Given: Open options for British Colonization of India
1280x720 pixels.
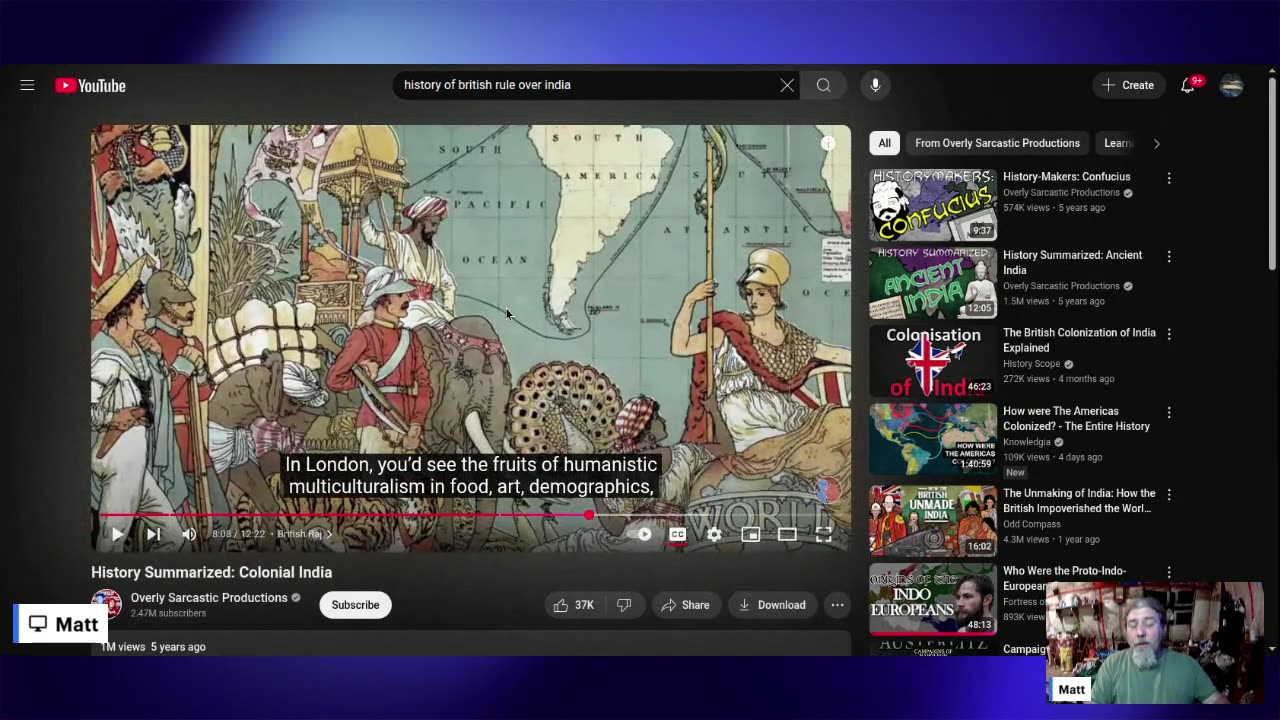Looking at the screenshot, I should 1169,334.
